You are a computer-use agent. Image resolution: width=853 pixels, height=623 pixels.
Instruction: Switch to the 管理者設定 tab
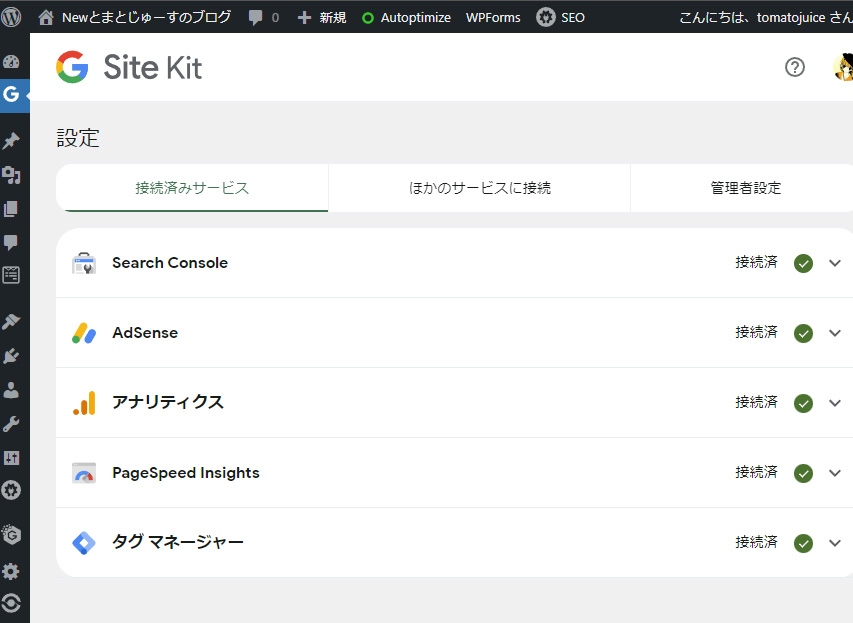click(745, 188)
